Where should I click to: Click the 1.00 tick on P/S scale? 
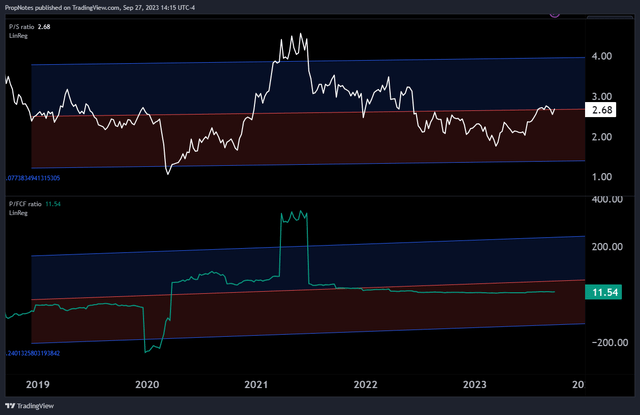click(x=602, y=177)
